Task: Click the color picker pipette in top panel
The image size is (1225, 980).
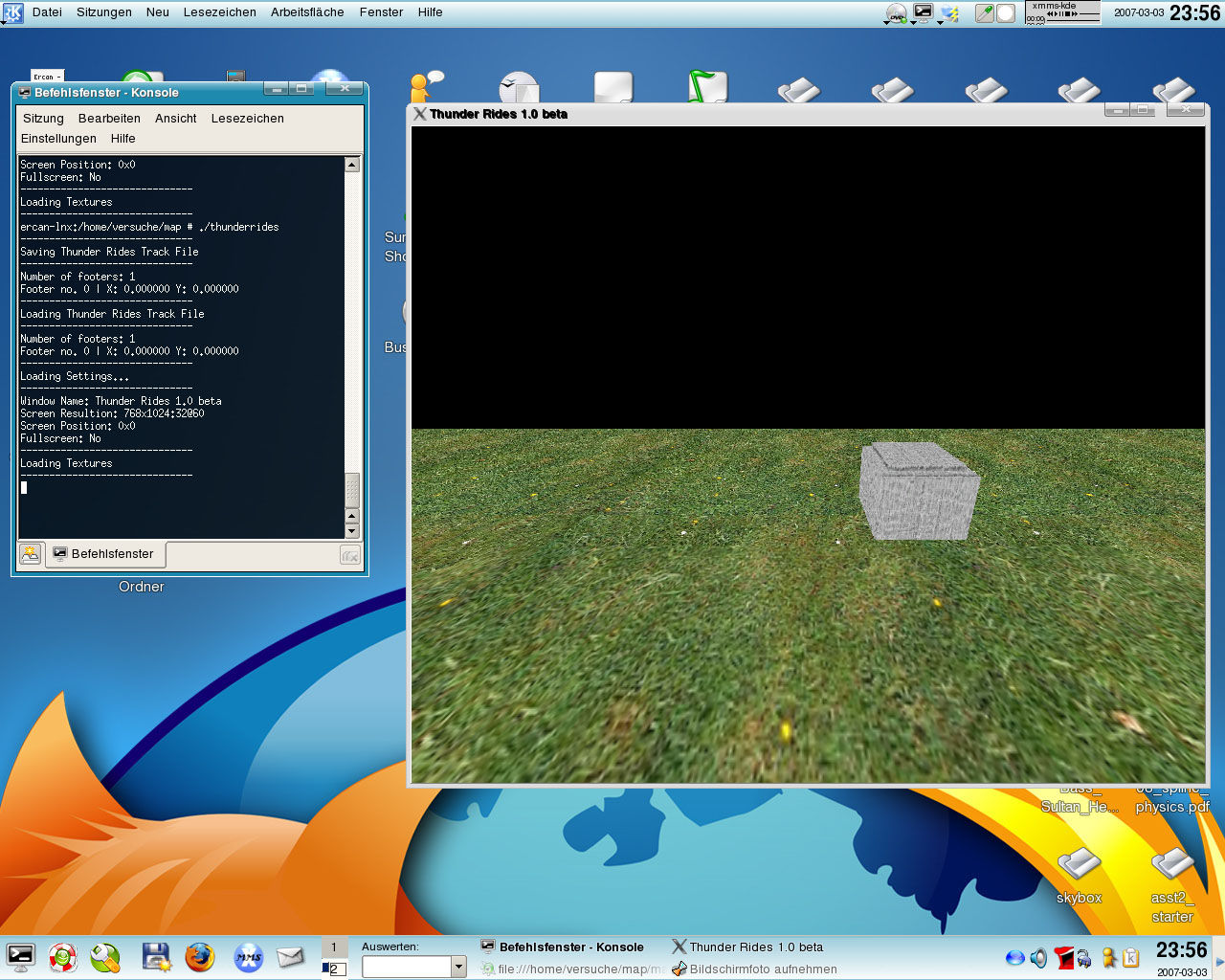Action: 984,13
